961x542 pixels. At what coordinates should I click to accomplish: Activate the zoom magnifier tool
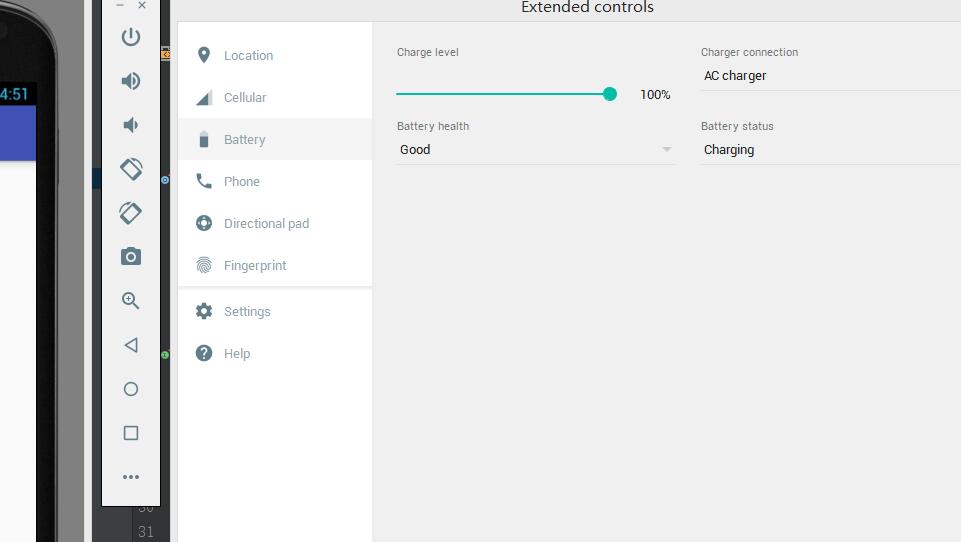tap(131, 301)
